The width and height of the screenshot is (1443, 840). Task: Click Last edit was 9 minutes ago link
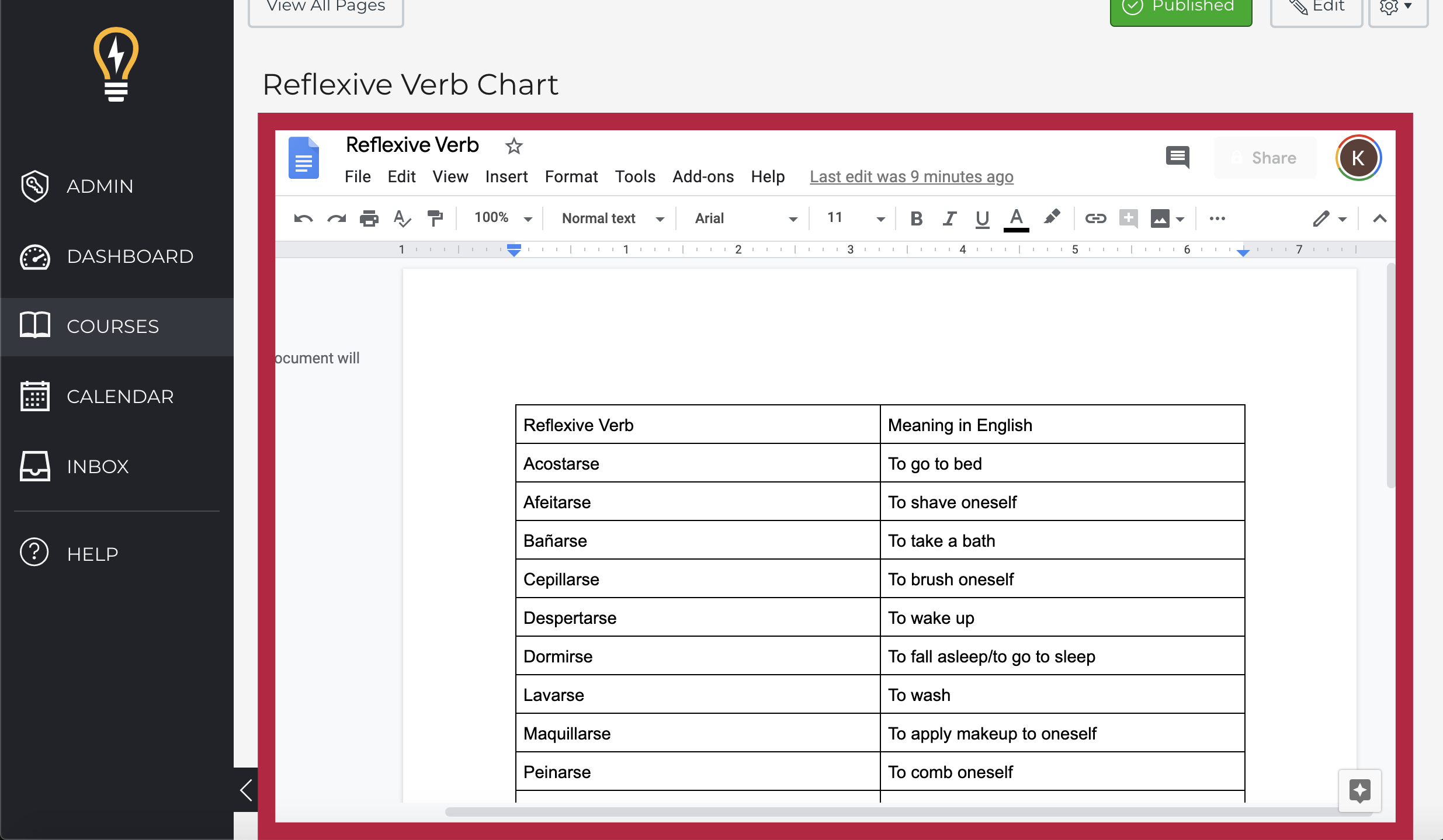tap(911, 176)
